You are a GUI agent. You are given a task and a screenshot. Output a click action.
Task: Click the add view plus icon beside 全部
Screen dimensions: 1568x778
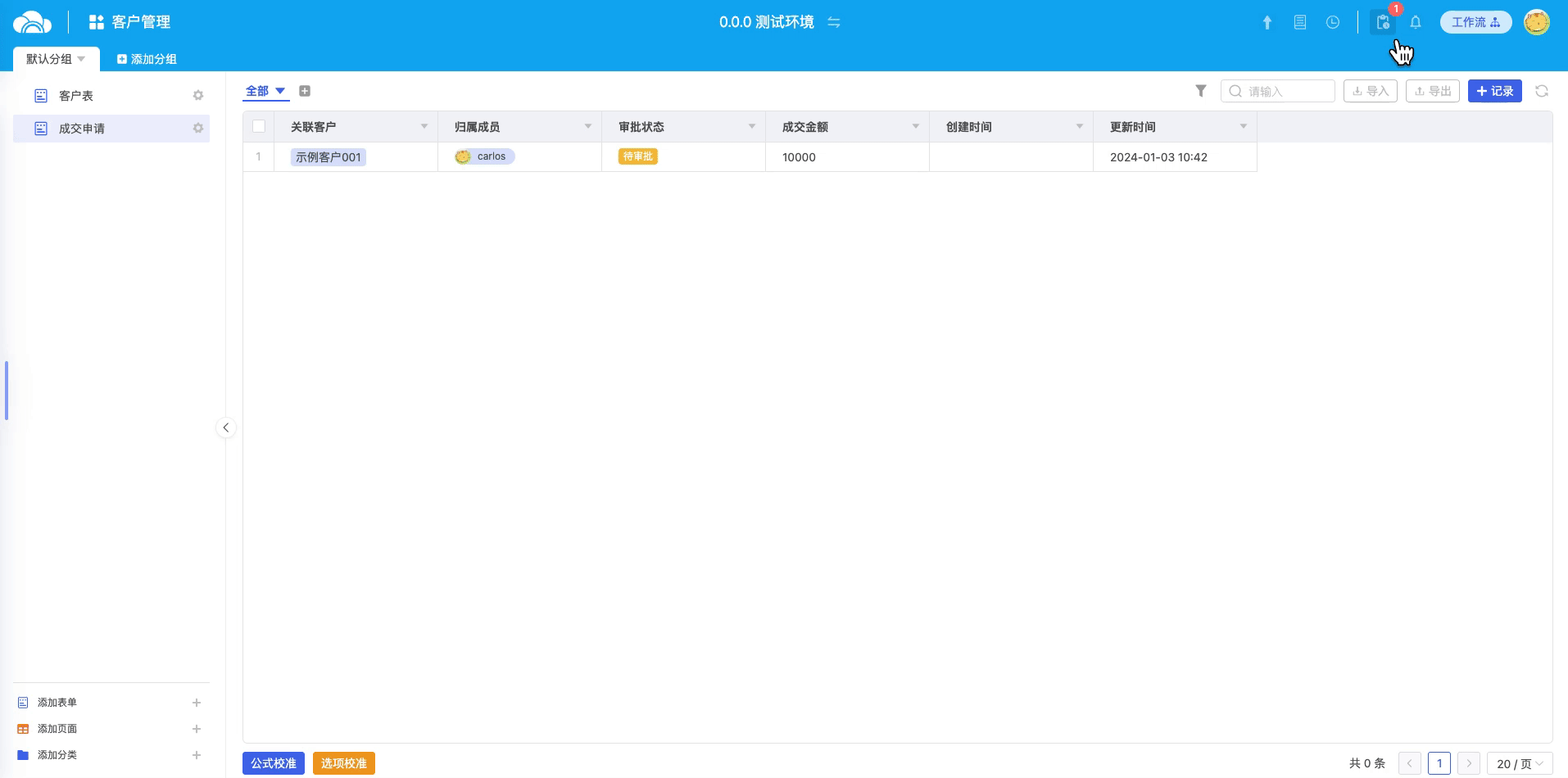(x=305, y=91)
